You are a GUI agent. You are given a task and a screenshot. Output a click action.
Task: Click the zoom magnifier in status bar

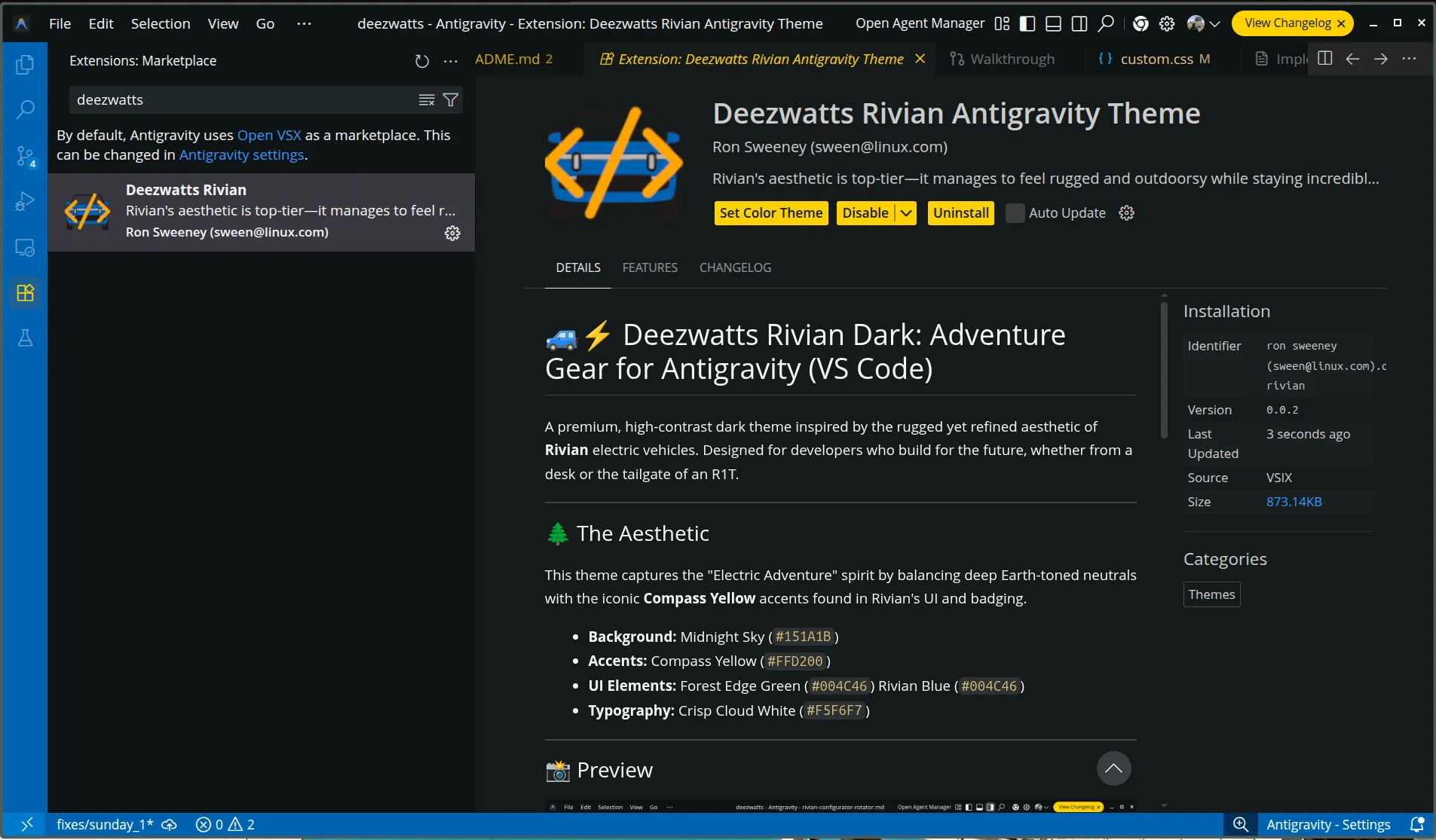[1241, 824]
